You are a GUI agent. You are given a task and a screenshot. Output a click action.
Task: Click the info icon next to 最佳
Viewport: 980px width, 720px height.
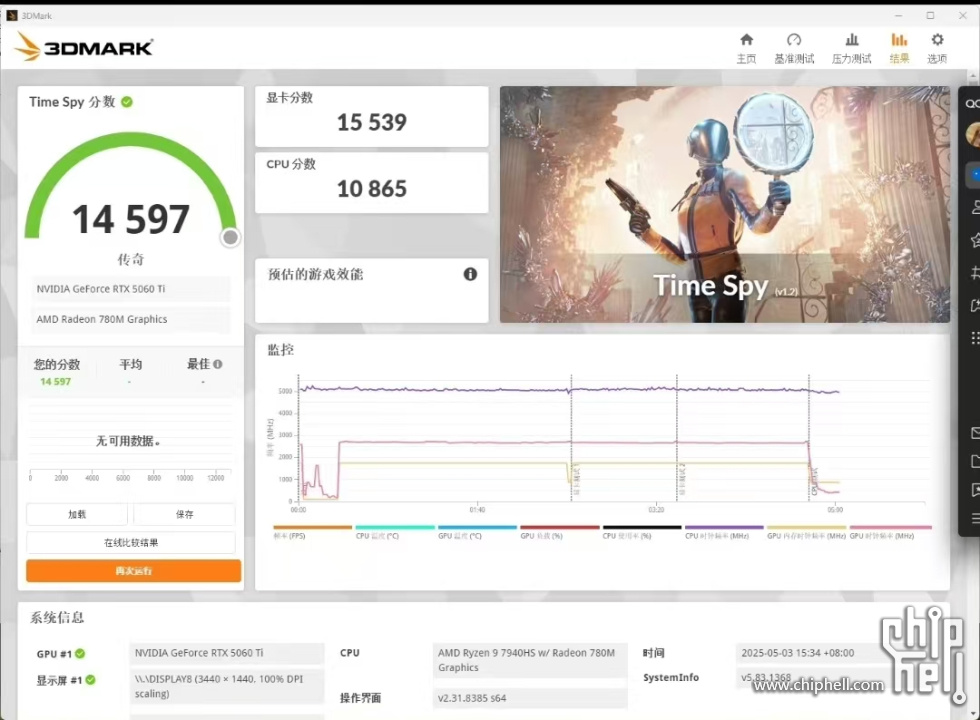coord(218,364)
